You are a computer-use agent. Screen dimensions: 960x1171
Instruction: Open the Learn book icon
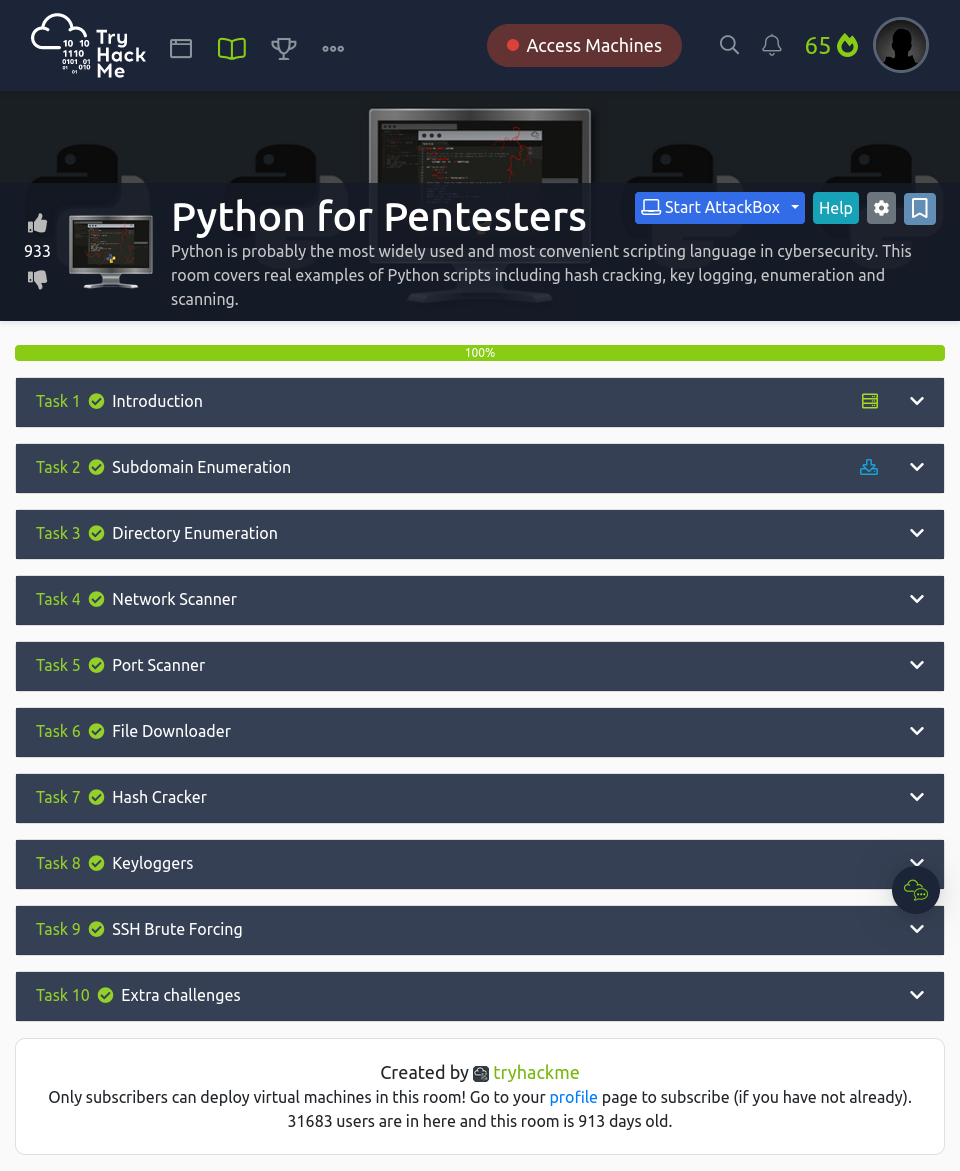coord(232,49)
